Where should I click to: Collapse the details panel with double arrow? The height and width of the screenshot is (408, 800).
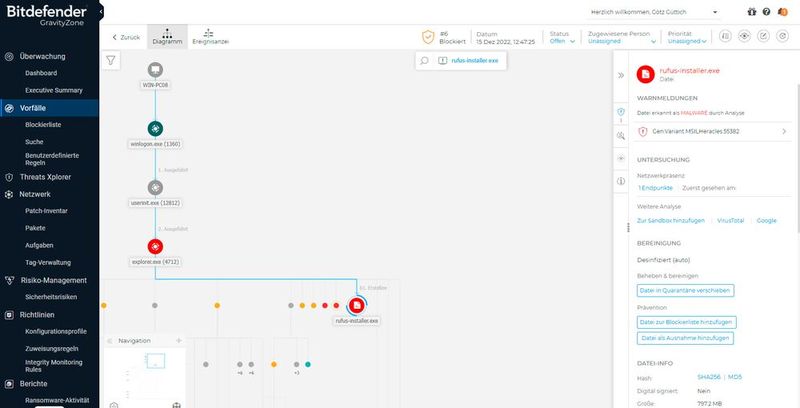pos(621,75)
